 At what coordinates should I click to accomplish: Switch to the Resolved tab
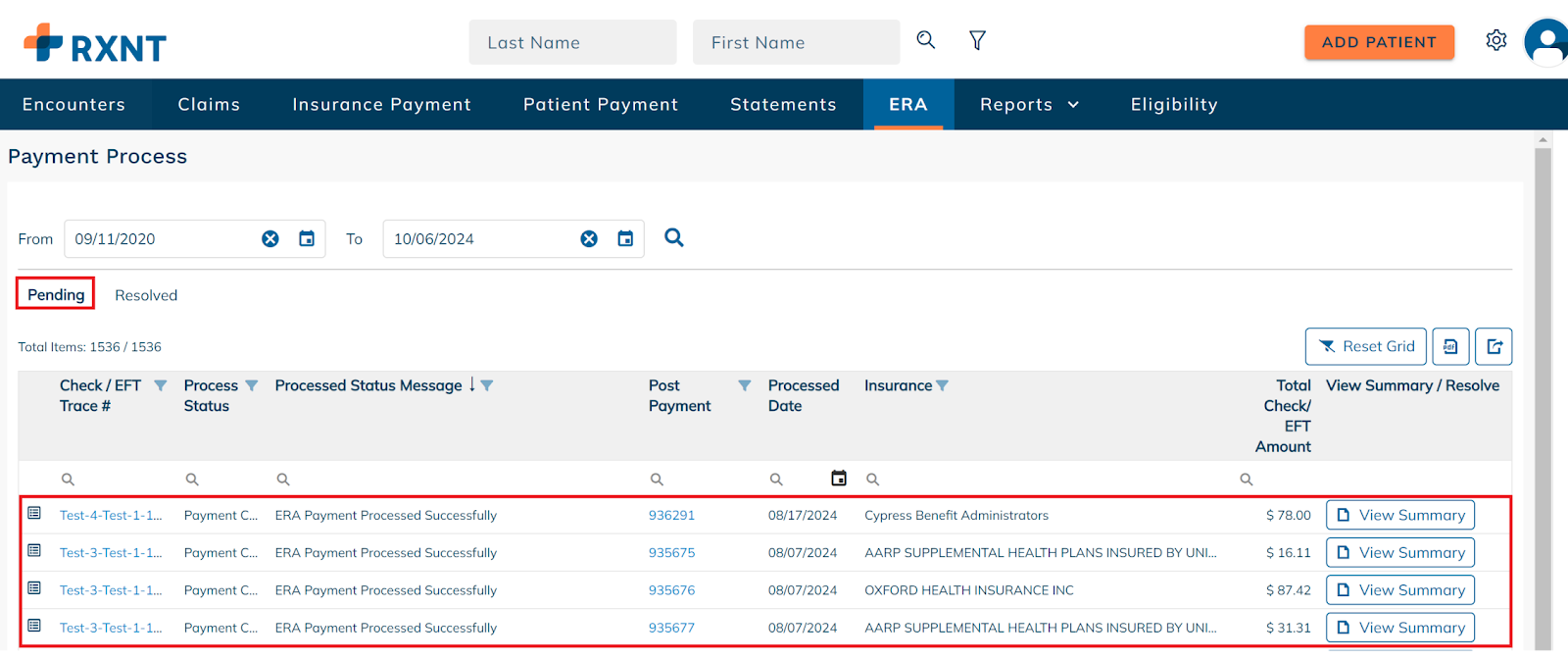pyautogui.click(x=146, y=295)
